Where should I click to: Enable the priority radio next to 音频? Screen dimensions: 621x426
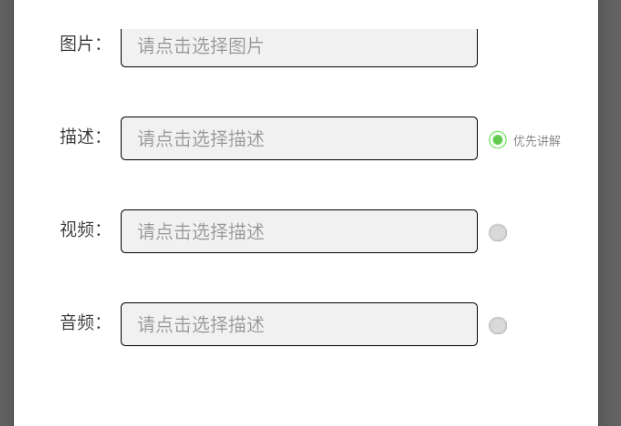[497, 325]
